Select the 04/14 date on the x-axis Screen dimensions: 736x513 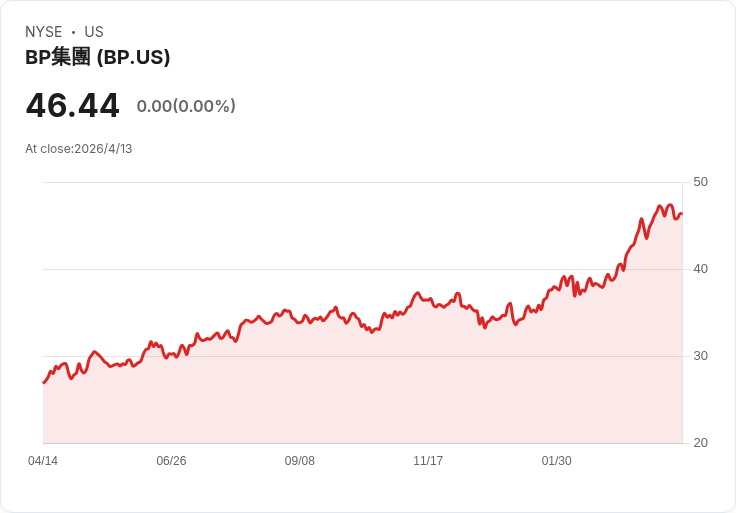pos(43,461)
